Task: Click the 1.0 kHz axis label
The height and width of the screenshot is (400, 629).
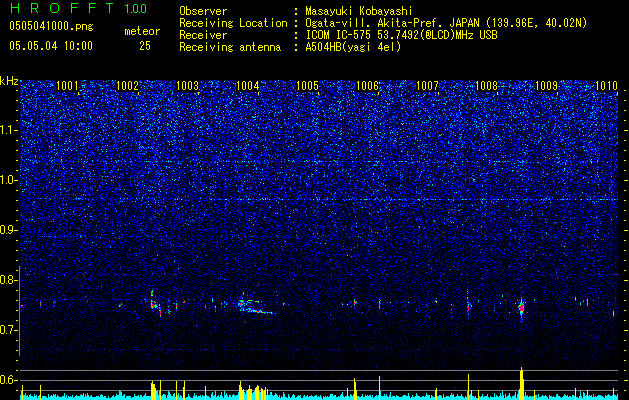Action: click(9, 180)
